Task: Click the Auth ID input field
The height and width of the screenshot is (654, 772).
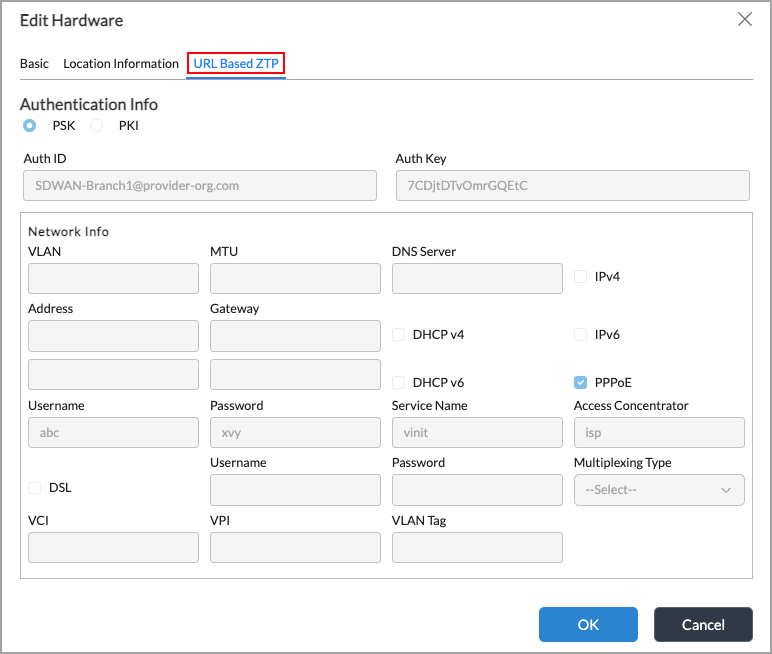Action: pyautogui.click(x=200, y=185)
